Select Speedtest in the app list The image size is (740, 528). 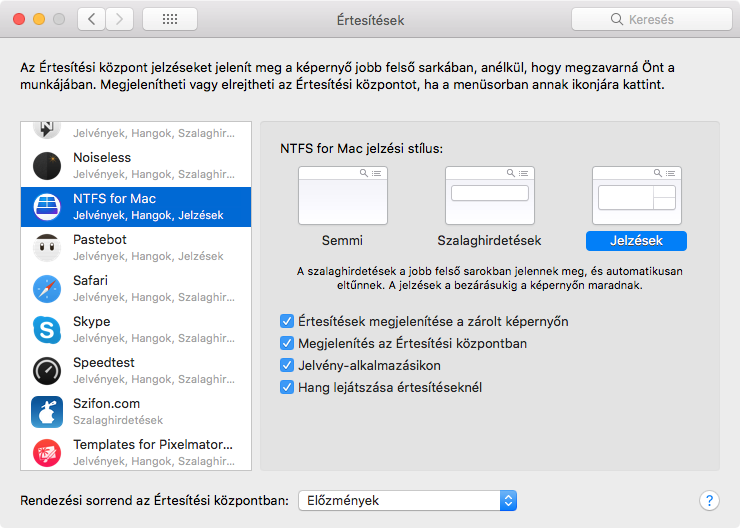pos(136,371)
